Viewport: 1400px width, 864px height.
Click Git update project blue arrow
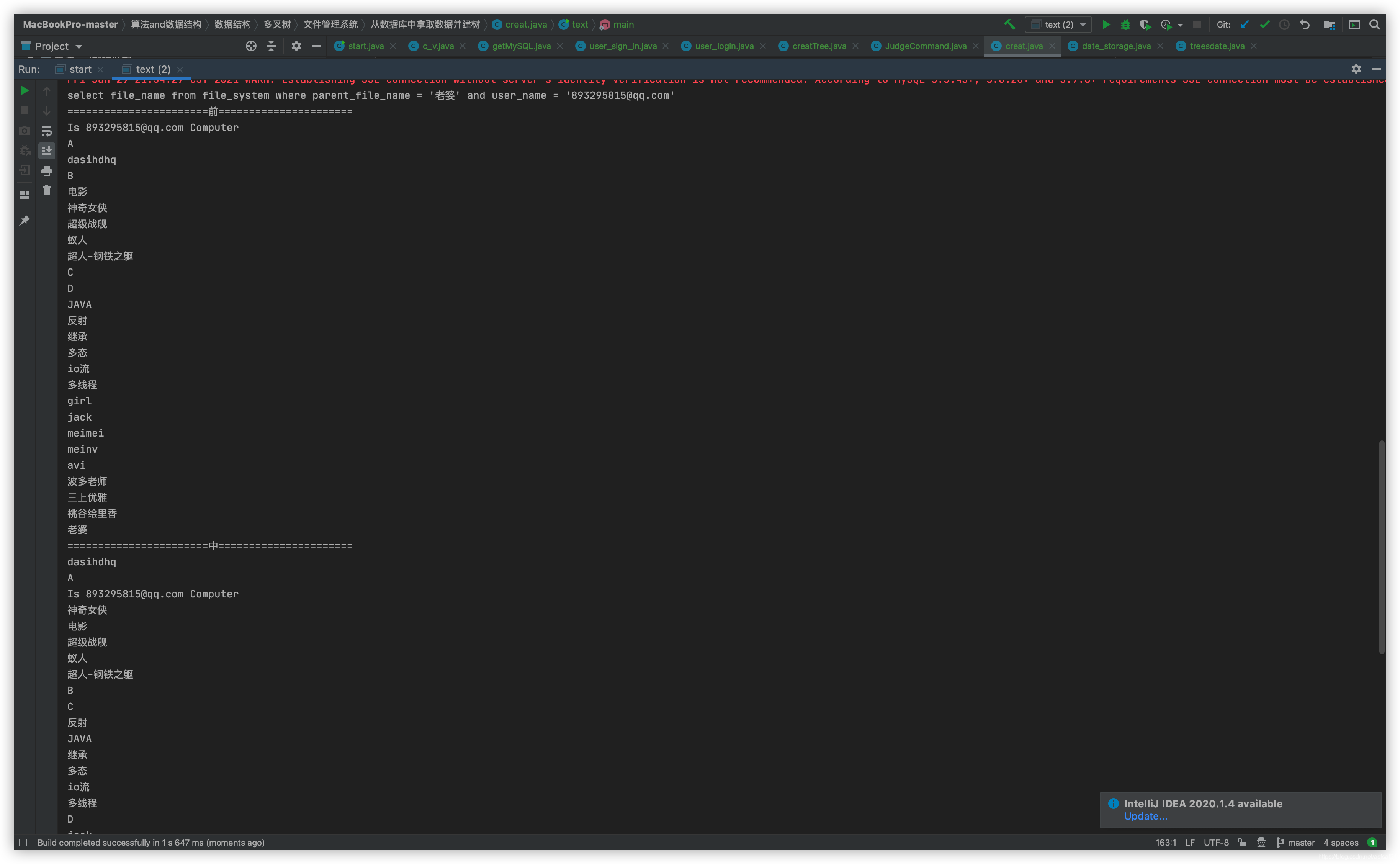click(x=1245, y=25)
